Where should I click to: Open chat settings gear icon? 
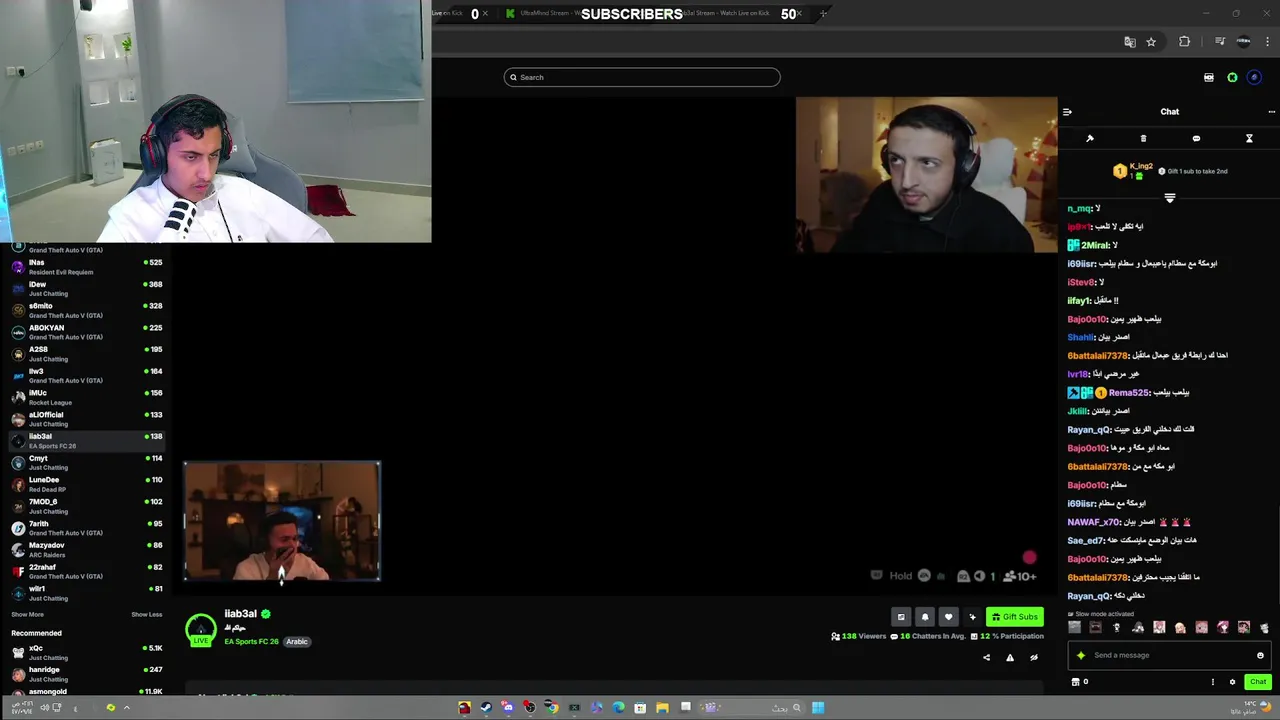1232,682
